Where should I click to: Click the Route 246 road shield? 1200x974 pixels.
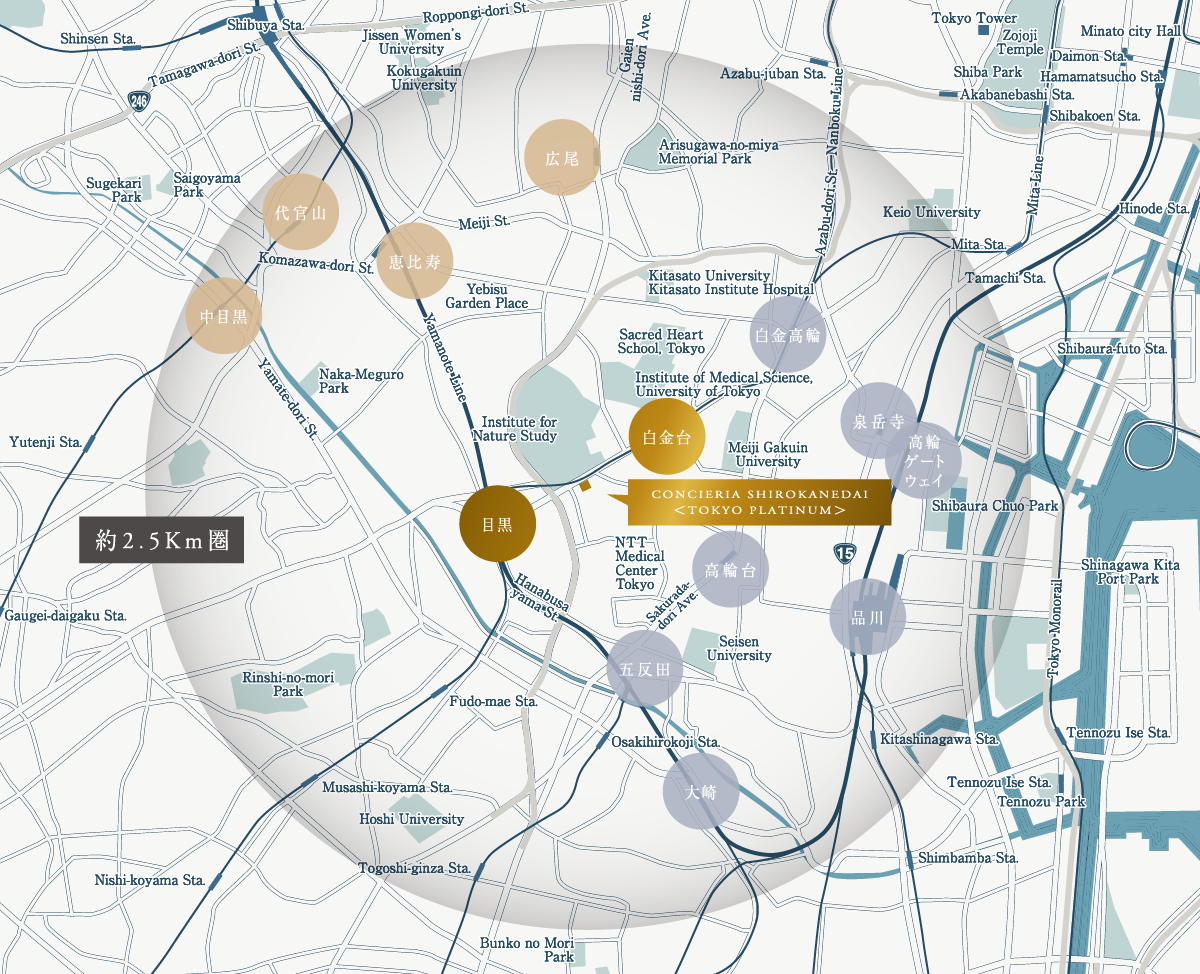(x=139, y=100)
